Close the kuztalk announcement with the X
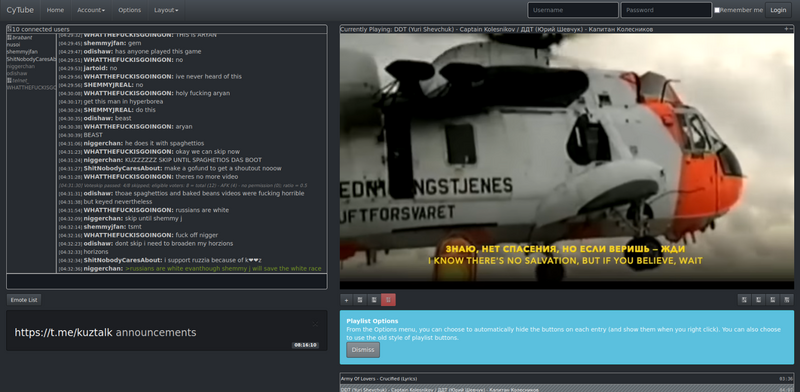Screen dimensions: 800x392 (315, 324)
